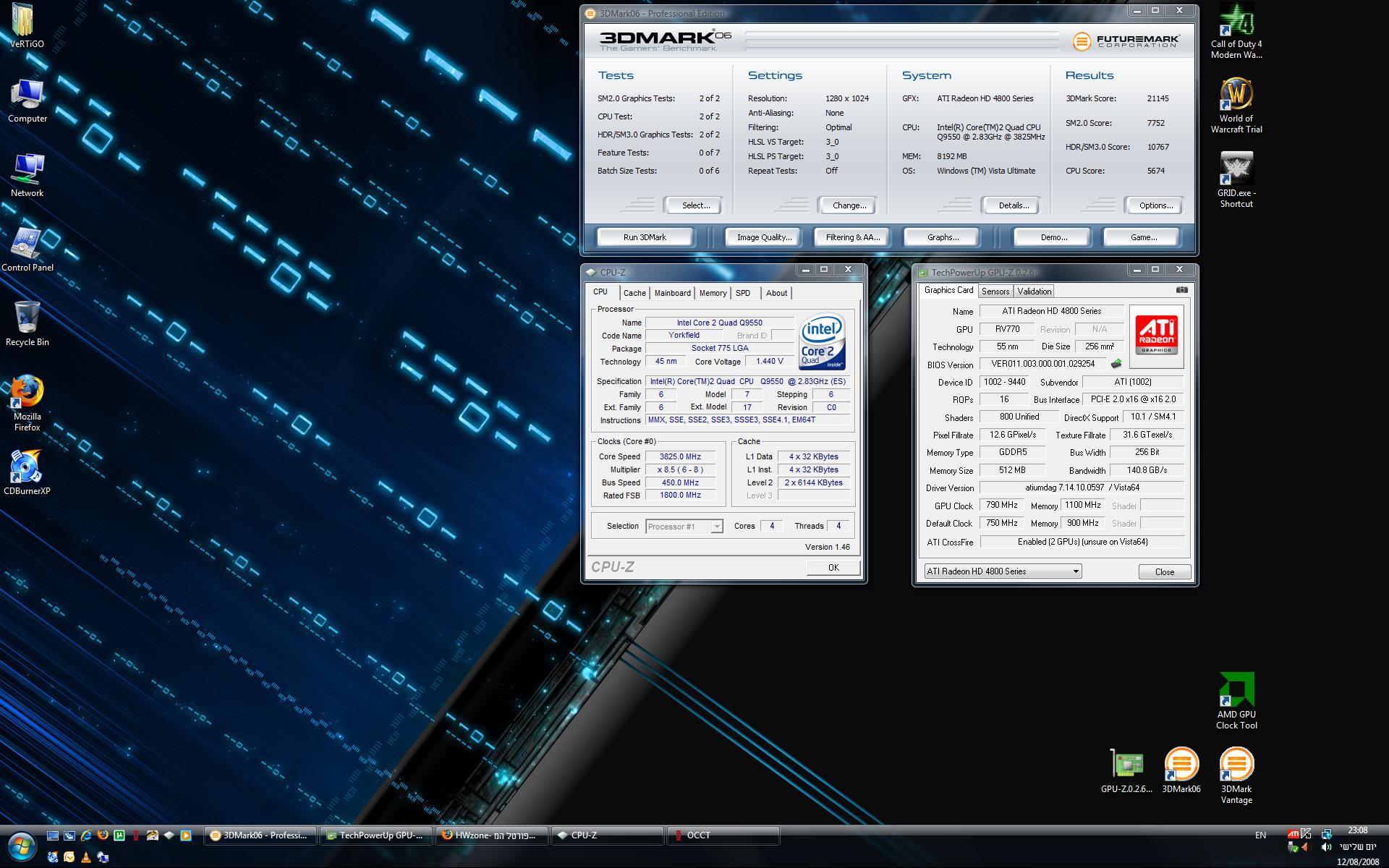The height and width of the screenshot is (868, 1389).
Task: Click Safely Remove Hardware tray icon
Action: click(1294, 847)
